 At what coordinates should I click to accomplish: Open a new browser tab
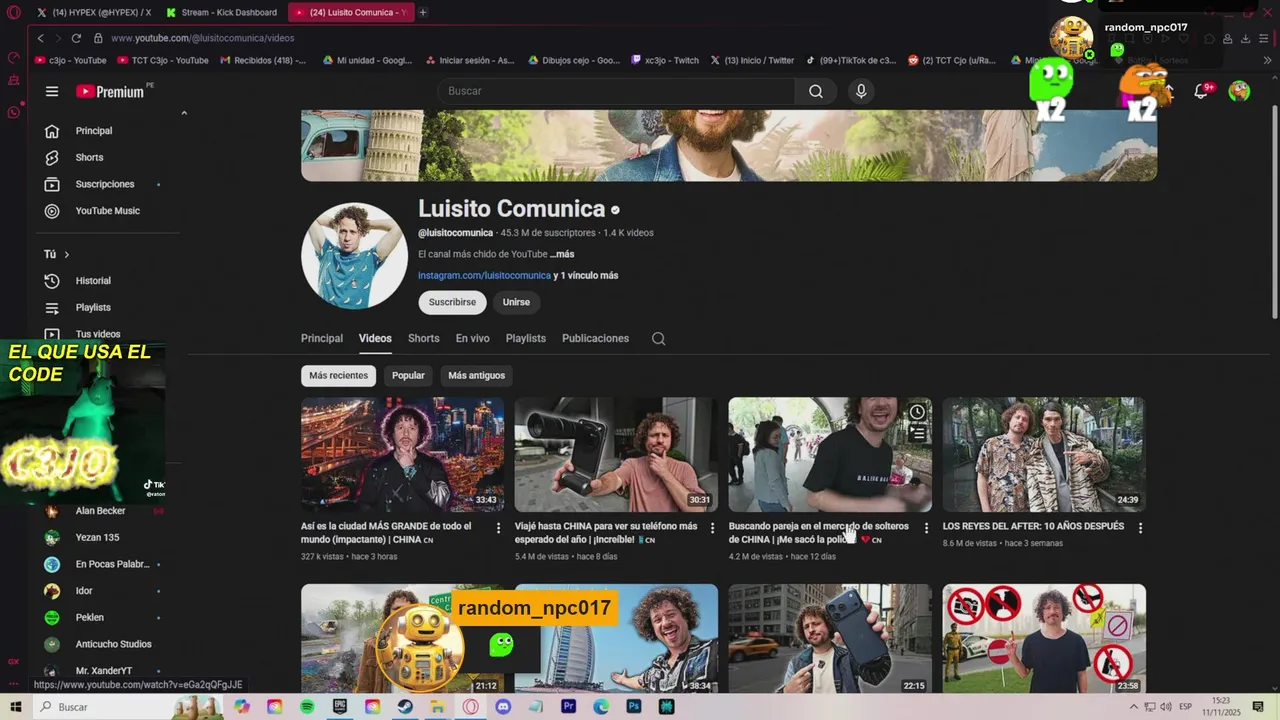pos(423,12)
